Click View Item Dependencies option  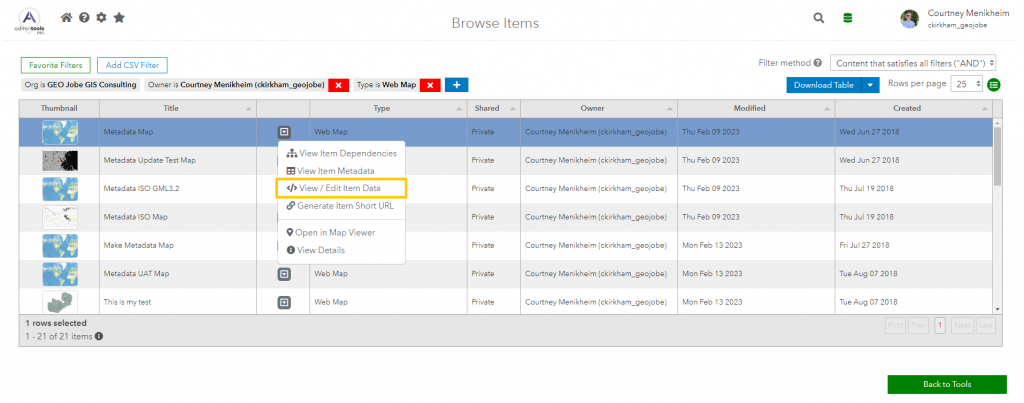tap(343, 153)
